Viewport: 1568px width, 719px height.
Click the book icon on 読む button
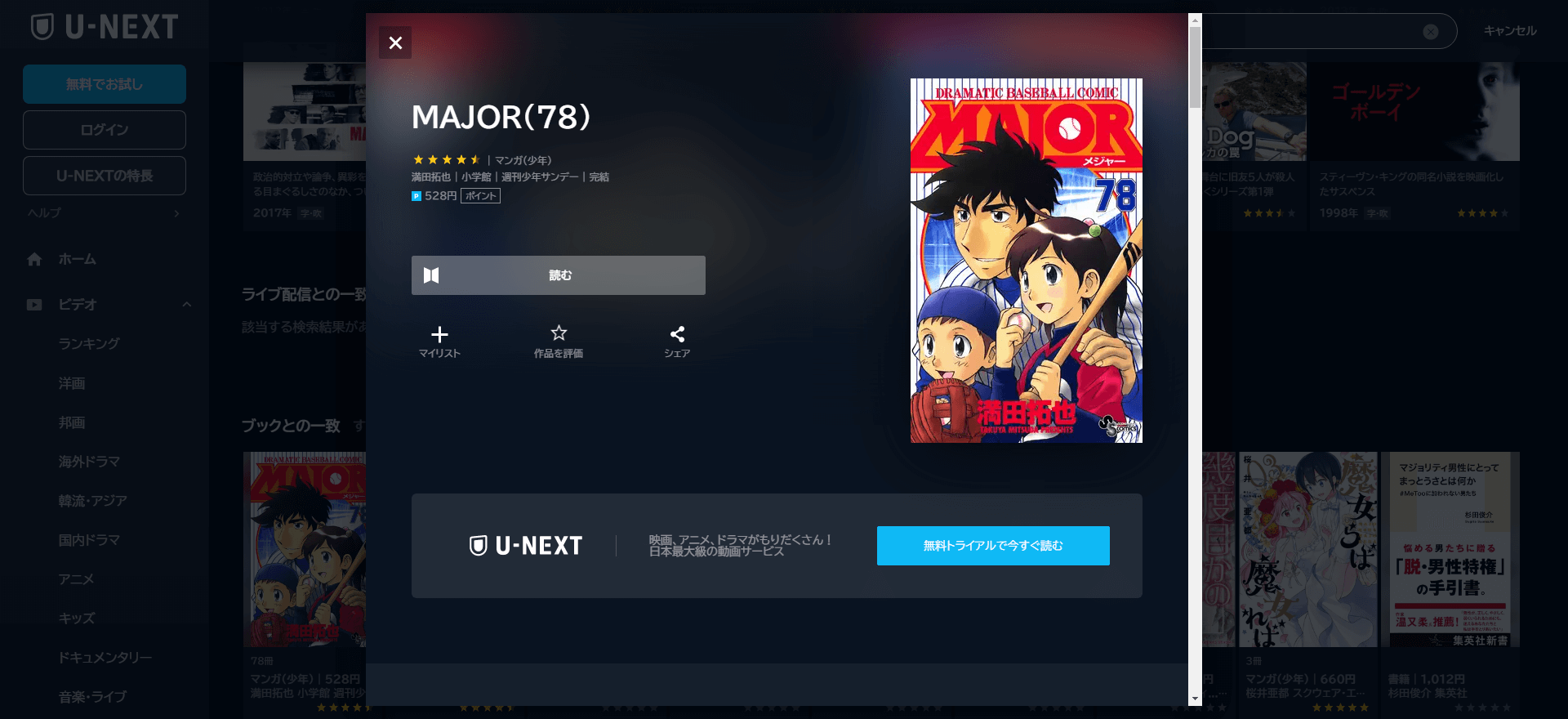431,275
